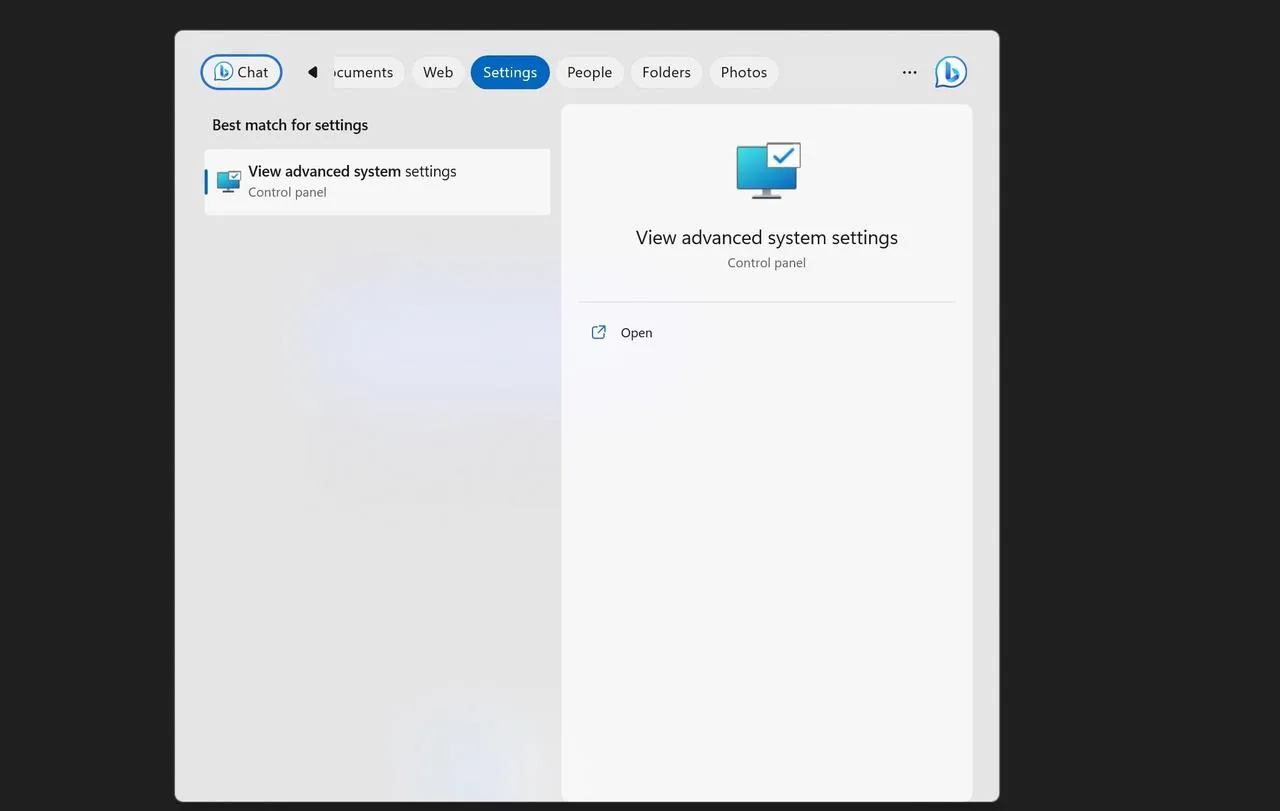The width and height of the screenshot is (1280, 811).
Task: Click Control panel label under the list result
Action: [287, 192]
